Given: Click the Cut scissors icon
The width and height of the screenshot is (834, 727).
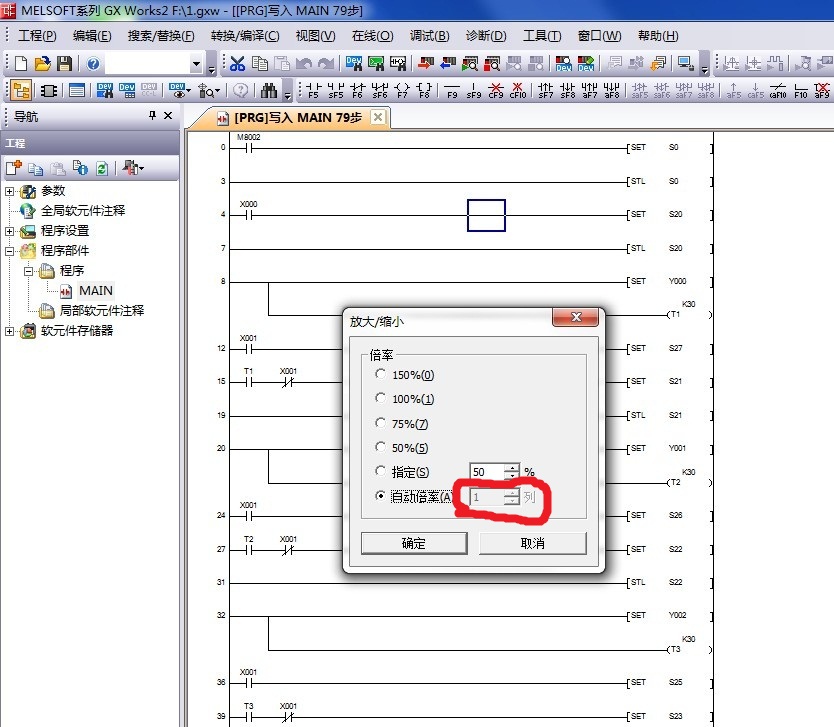Looking at the screenshot, I should 237,64.
